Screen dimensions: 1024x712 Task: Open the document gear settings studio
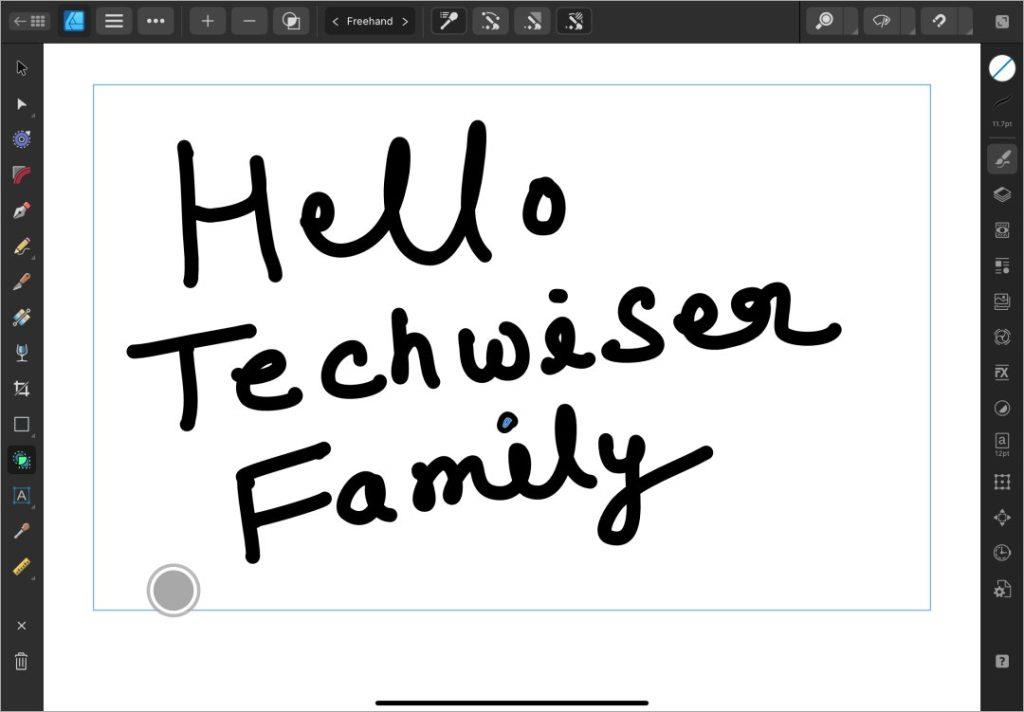click(1002, 589)
